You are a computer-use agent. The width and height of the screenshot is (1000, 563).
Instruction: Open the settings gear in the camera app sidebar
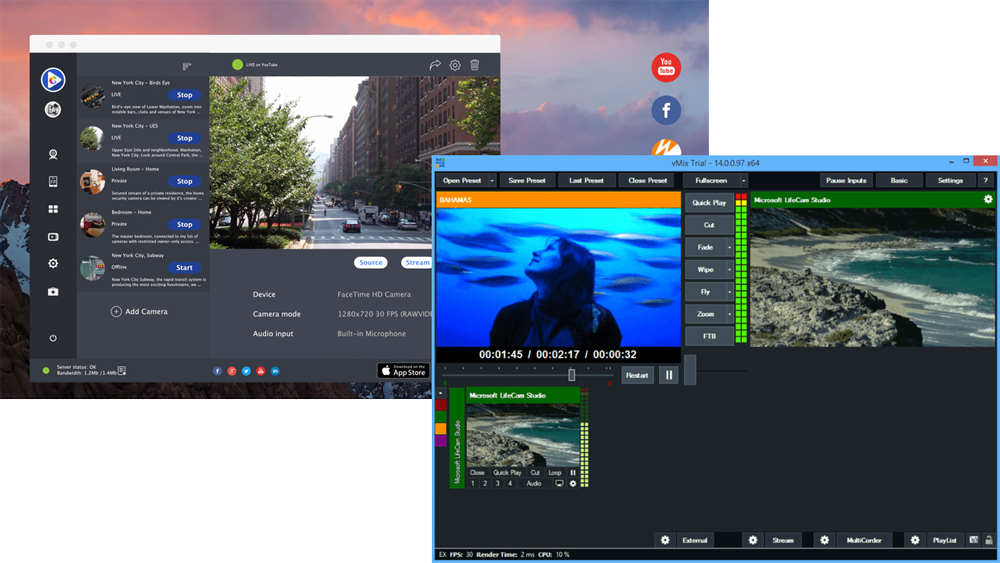(x=53, y=263)
